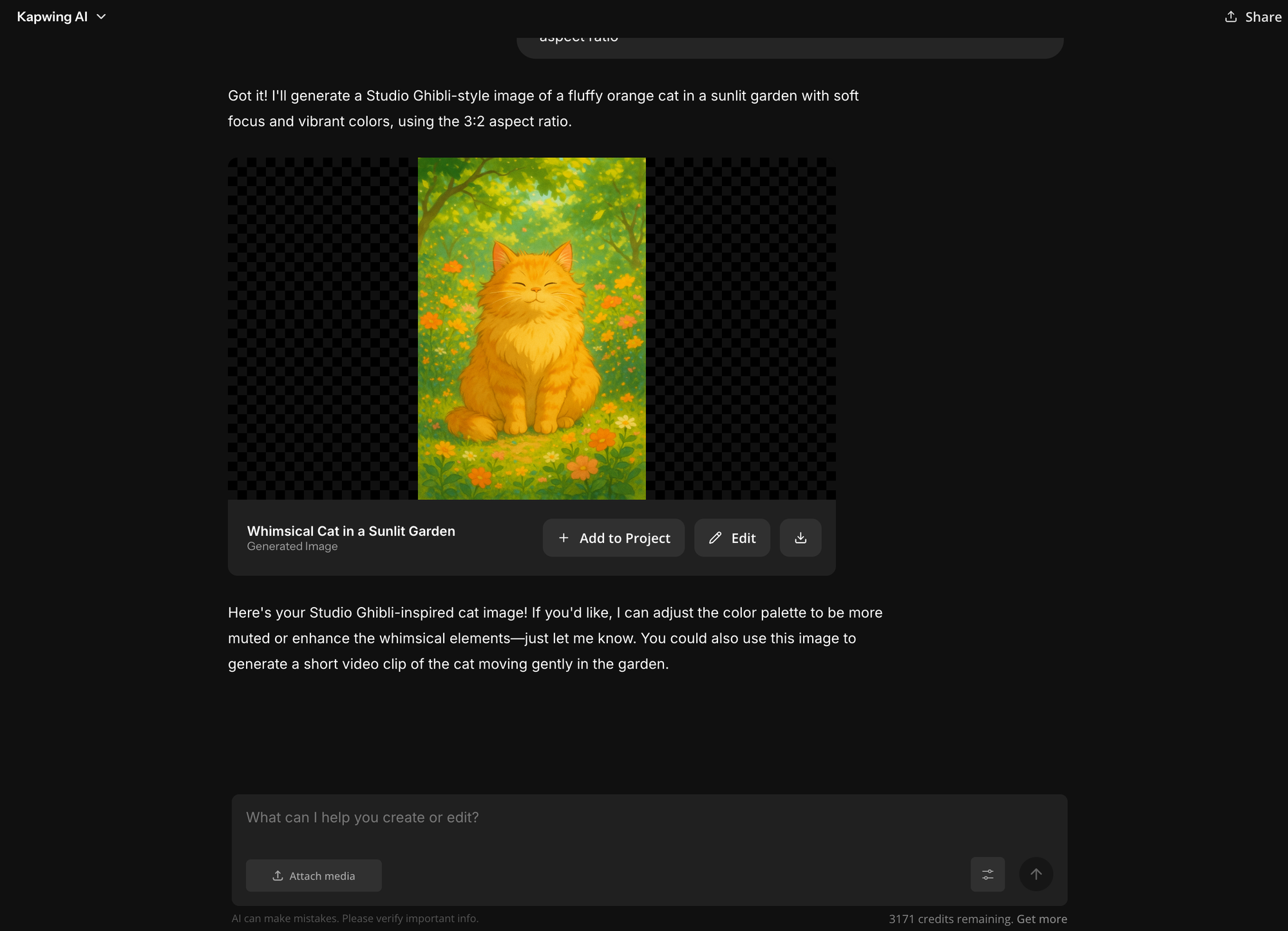
Task: Open the Kapwing AI title menu
Action: (52, 17)
